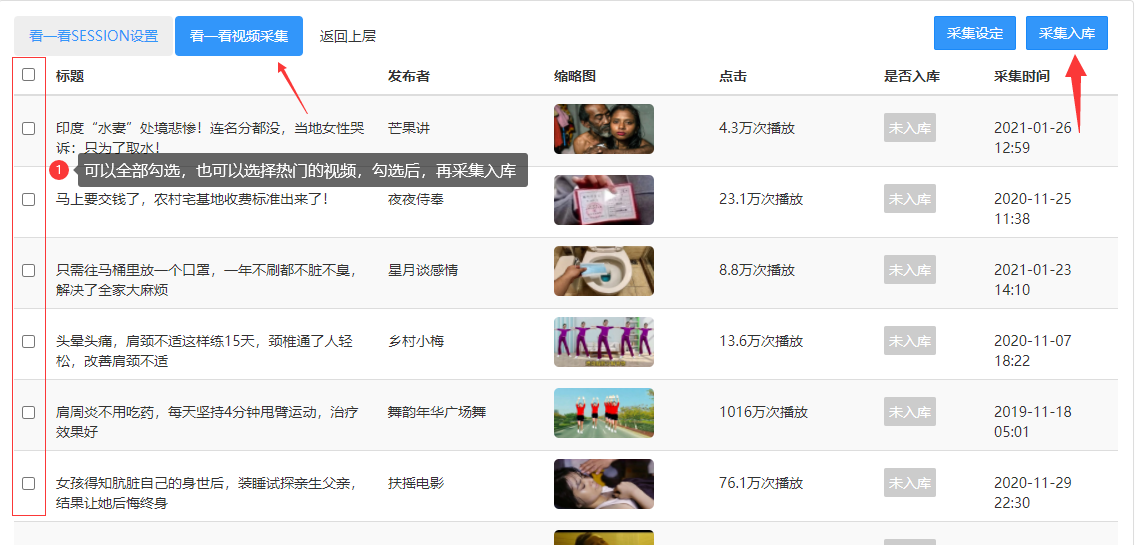Check the box for 印度"水妻" video row
Viewport: 1135px width, 545px height.
click(28, 129)
